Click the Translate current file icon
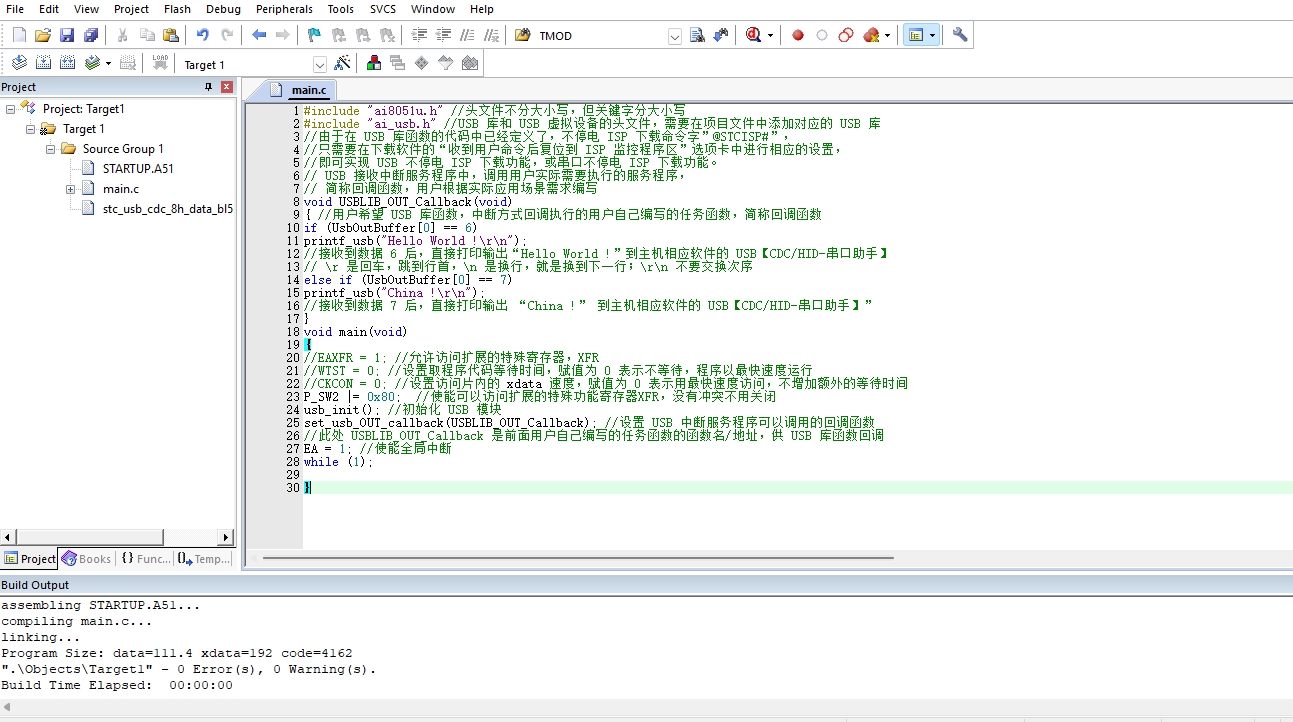1293x722 pixels. [x=19, y=63]
